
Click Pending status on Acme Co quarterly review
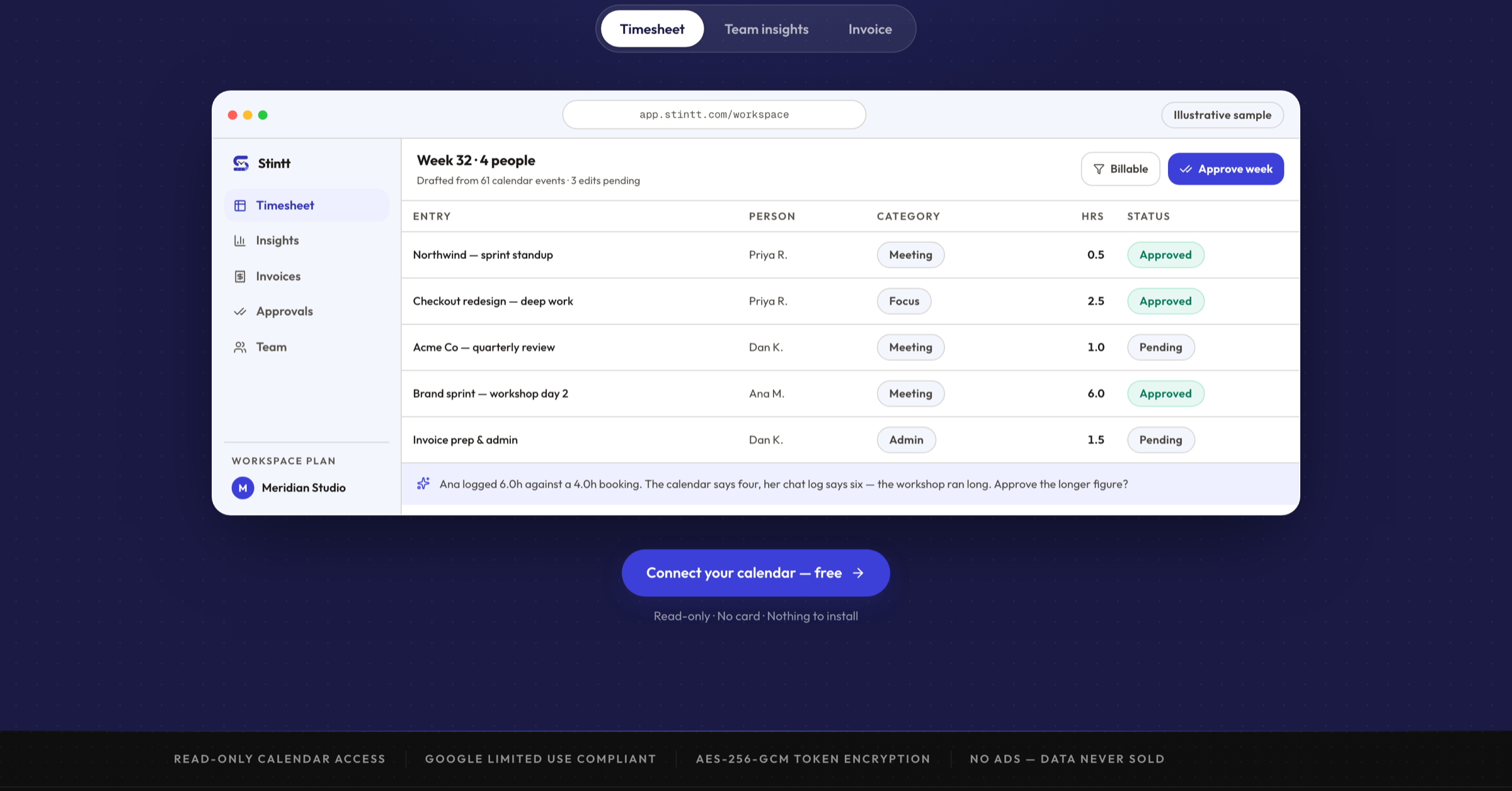click(x=1160, y=348)
